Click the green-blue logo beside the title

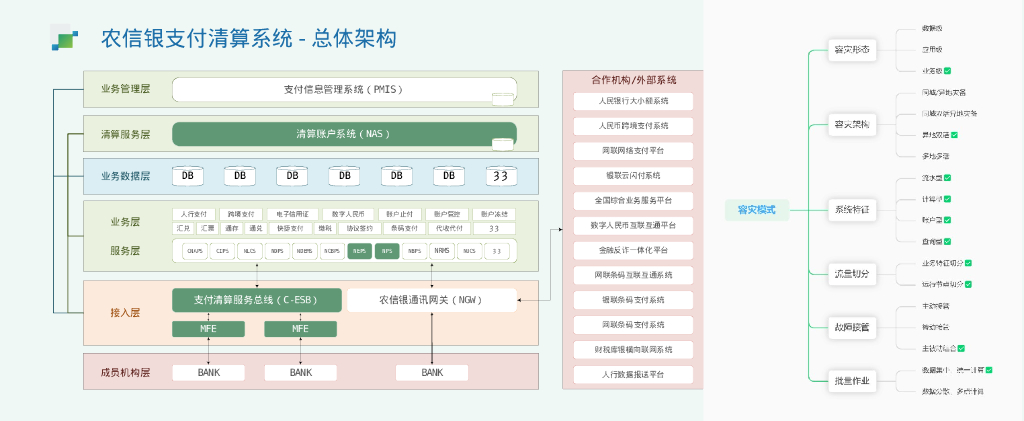tap(64, 37)
